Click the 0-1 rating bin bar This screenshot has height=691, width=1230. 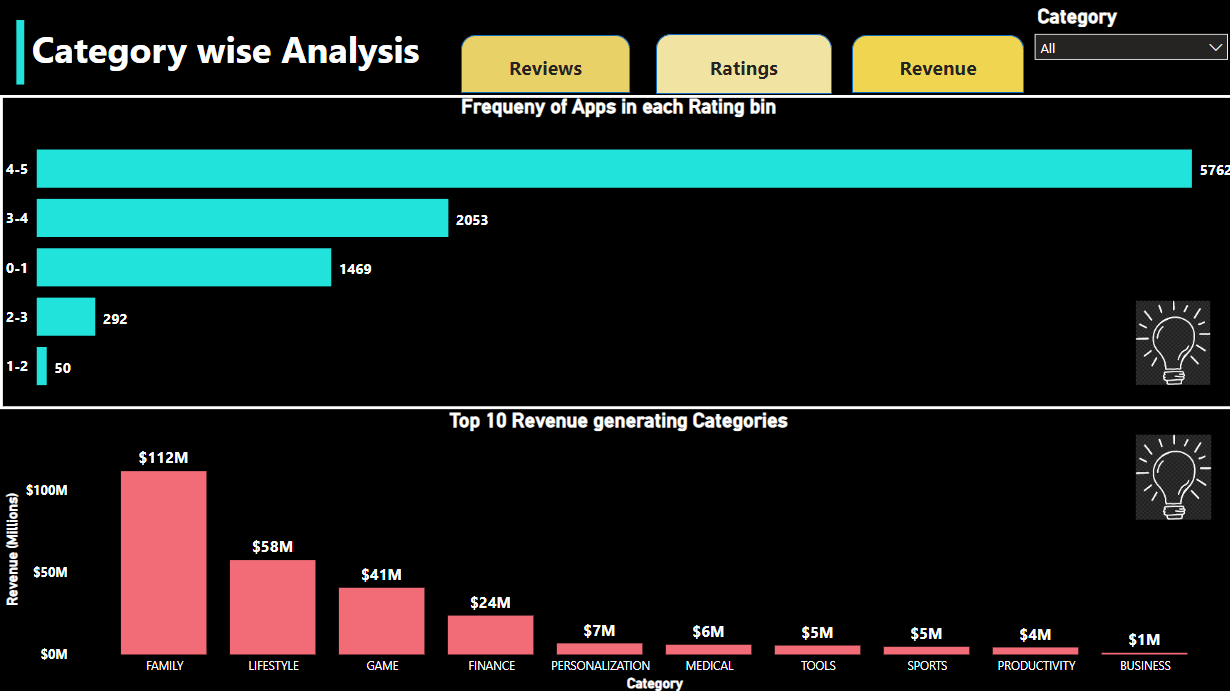point(180,268)
